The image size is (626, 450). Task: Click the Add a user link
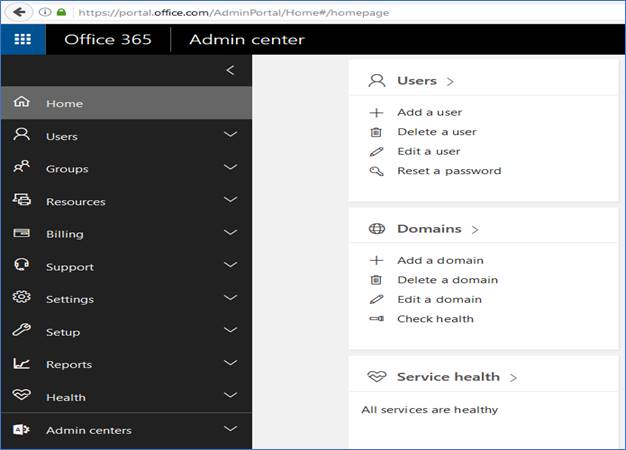point(430,112)
